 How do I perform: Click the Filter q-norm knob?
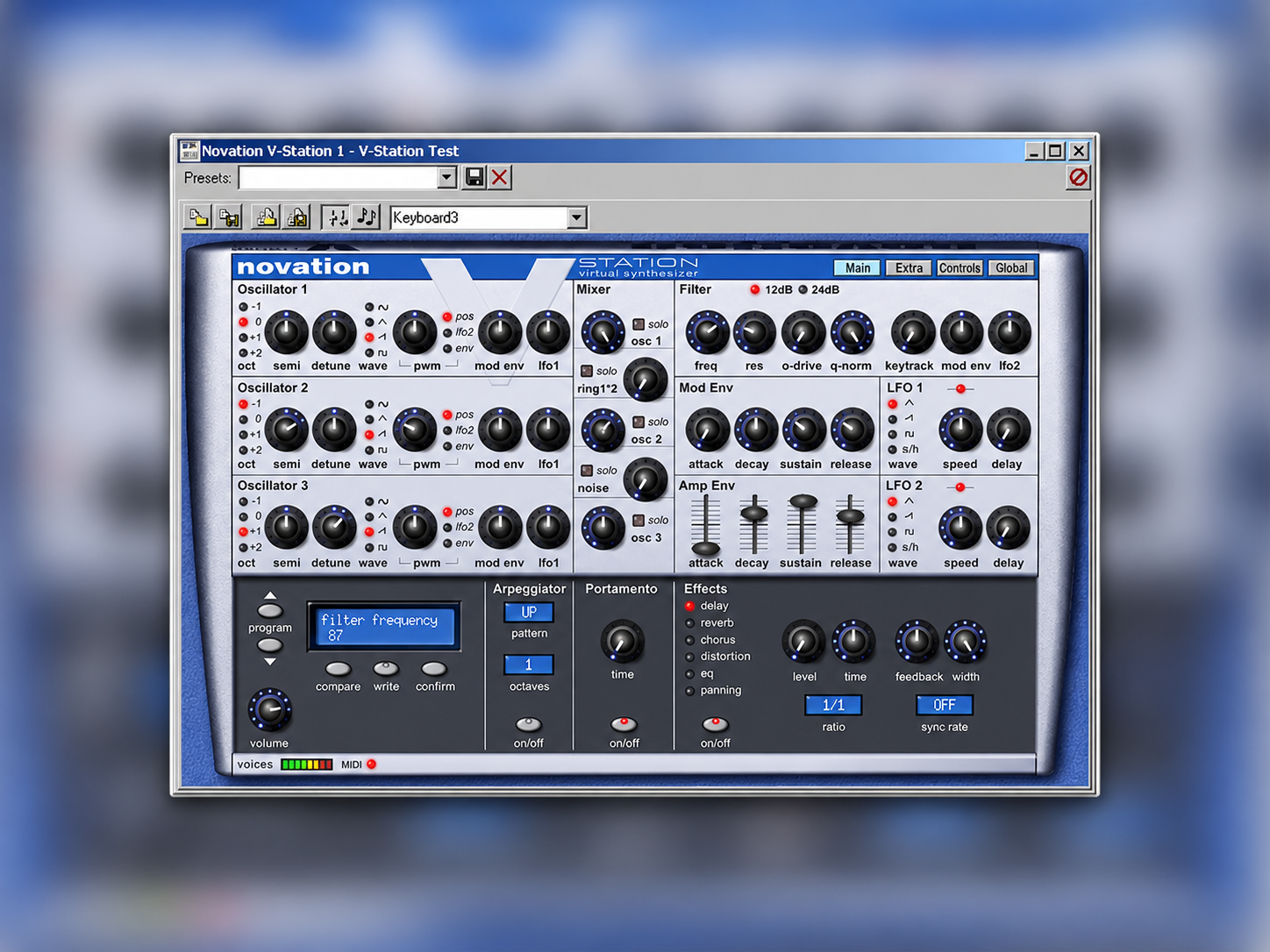(852, 333)
